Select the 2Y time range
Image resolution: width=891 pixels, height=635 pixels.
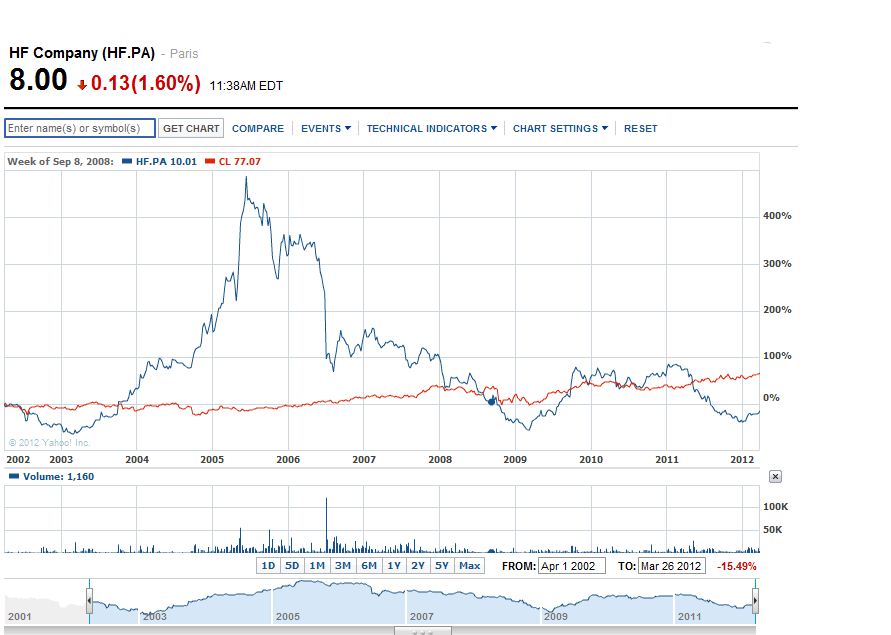[x=418, y=566]
